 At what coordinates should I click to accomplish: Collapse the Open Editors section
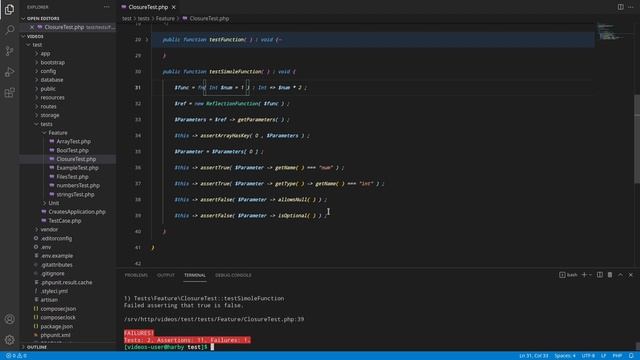[x=43, y=18]
